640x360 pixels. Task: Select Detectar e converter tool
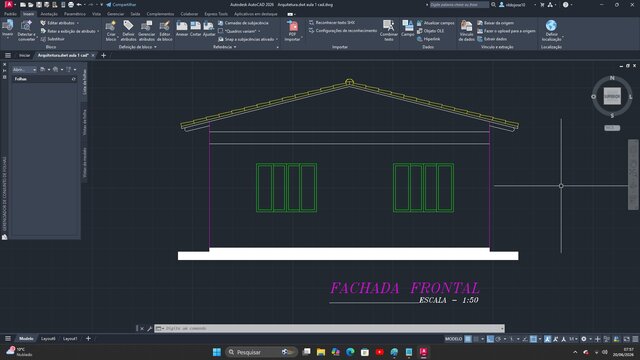click(x=26, y=31)
